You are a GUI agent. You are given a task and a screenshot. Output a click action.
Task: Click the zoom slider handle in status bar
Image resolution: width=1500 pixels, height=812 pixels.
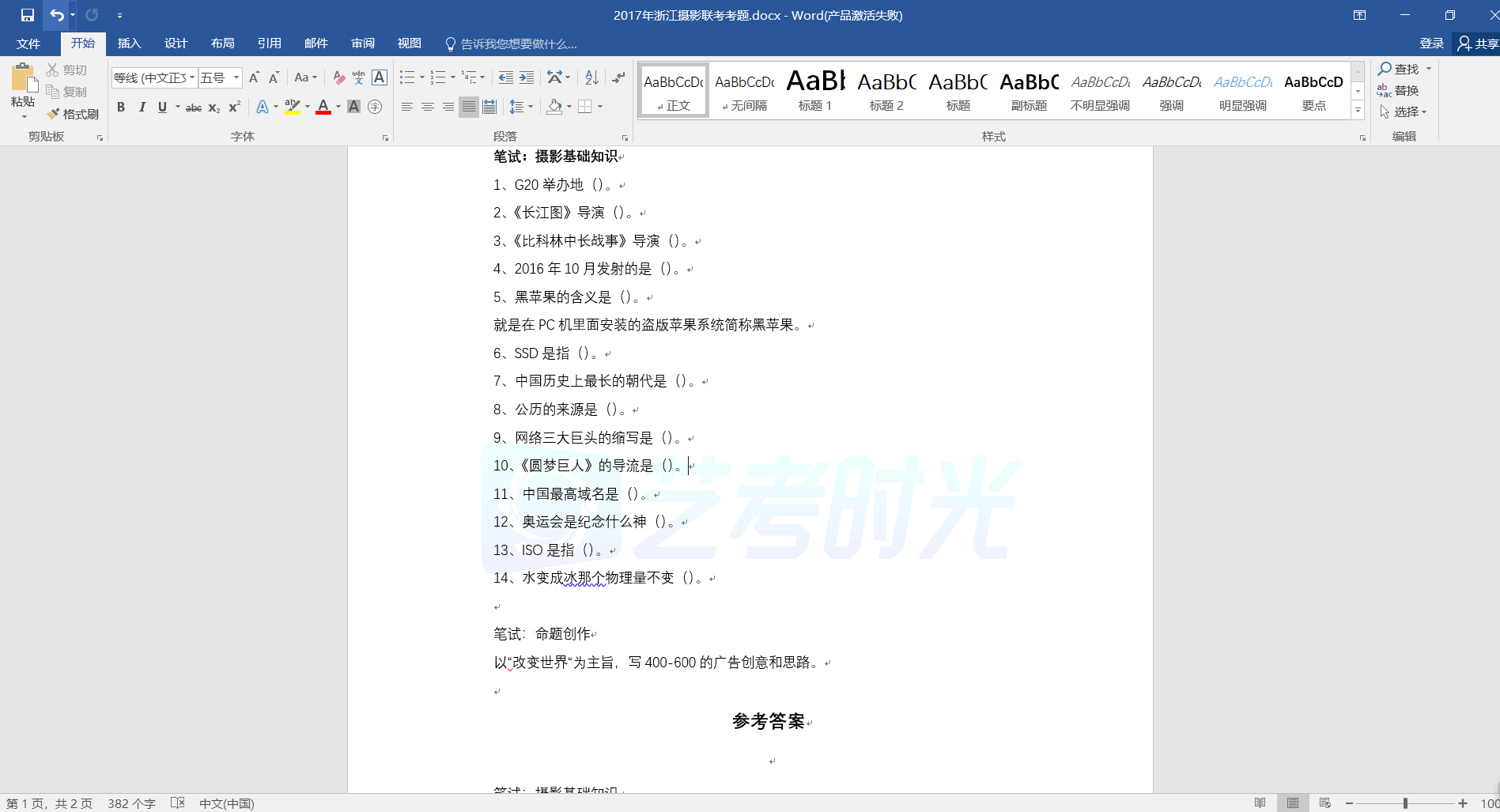coord(1405,803)
